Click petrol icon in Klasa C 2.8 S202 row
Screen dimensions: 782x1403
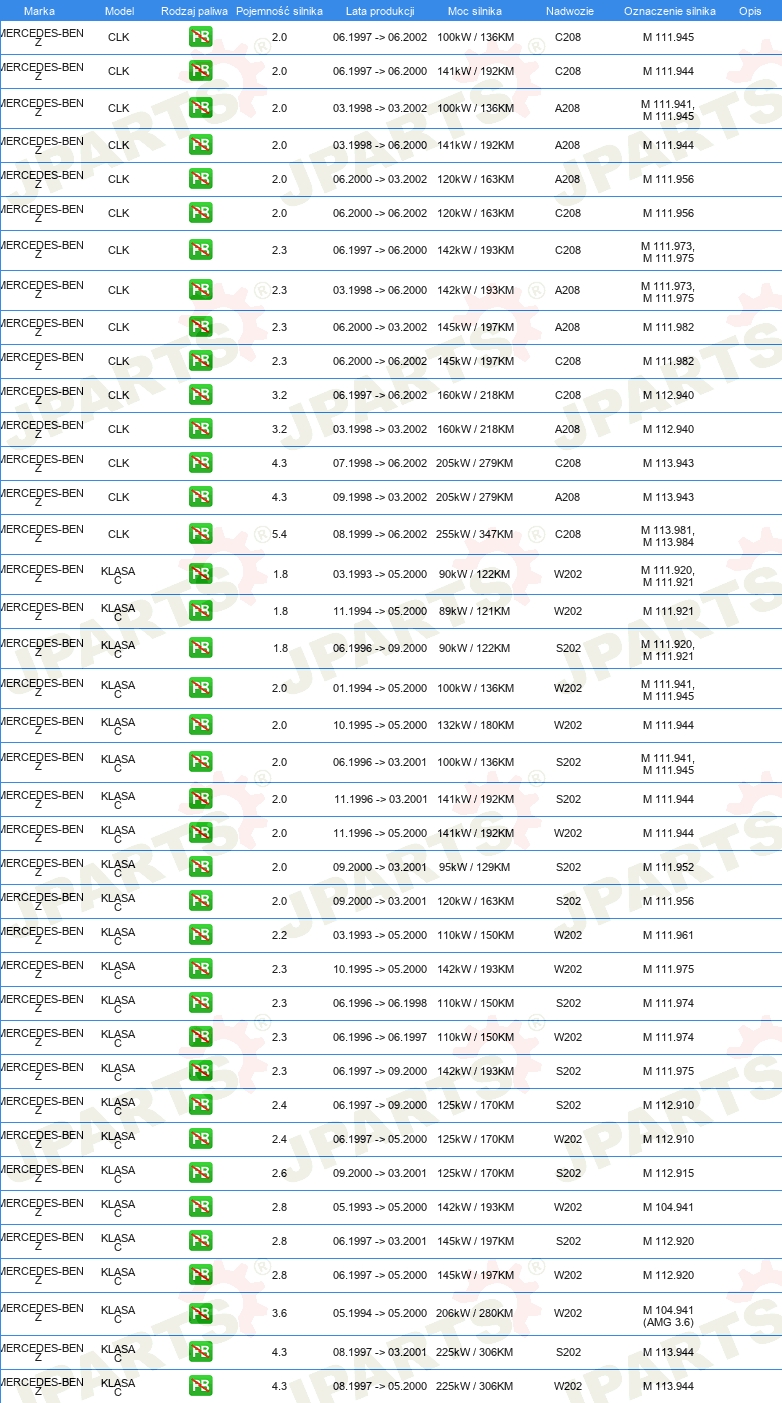click(x=200, y=1241)
